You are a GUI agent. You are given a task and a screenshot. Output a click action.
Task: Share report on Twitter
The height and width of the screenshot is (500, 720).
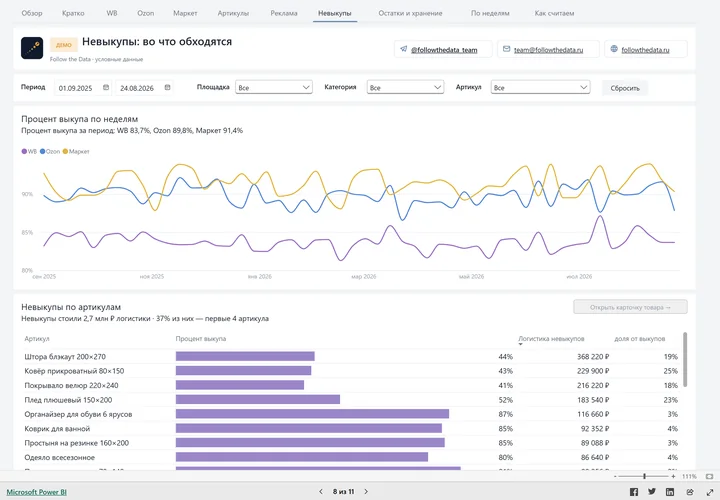pyautogui.click(x=652, y=492)
